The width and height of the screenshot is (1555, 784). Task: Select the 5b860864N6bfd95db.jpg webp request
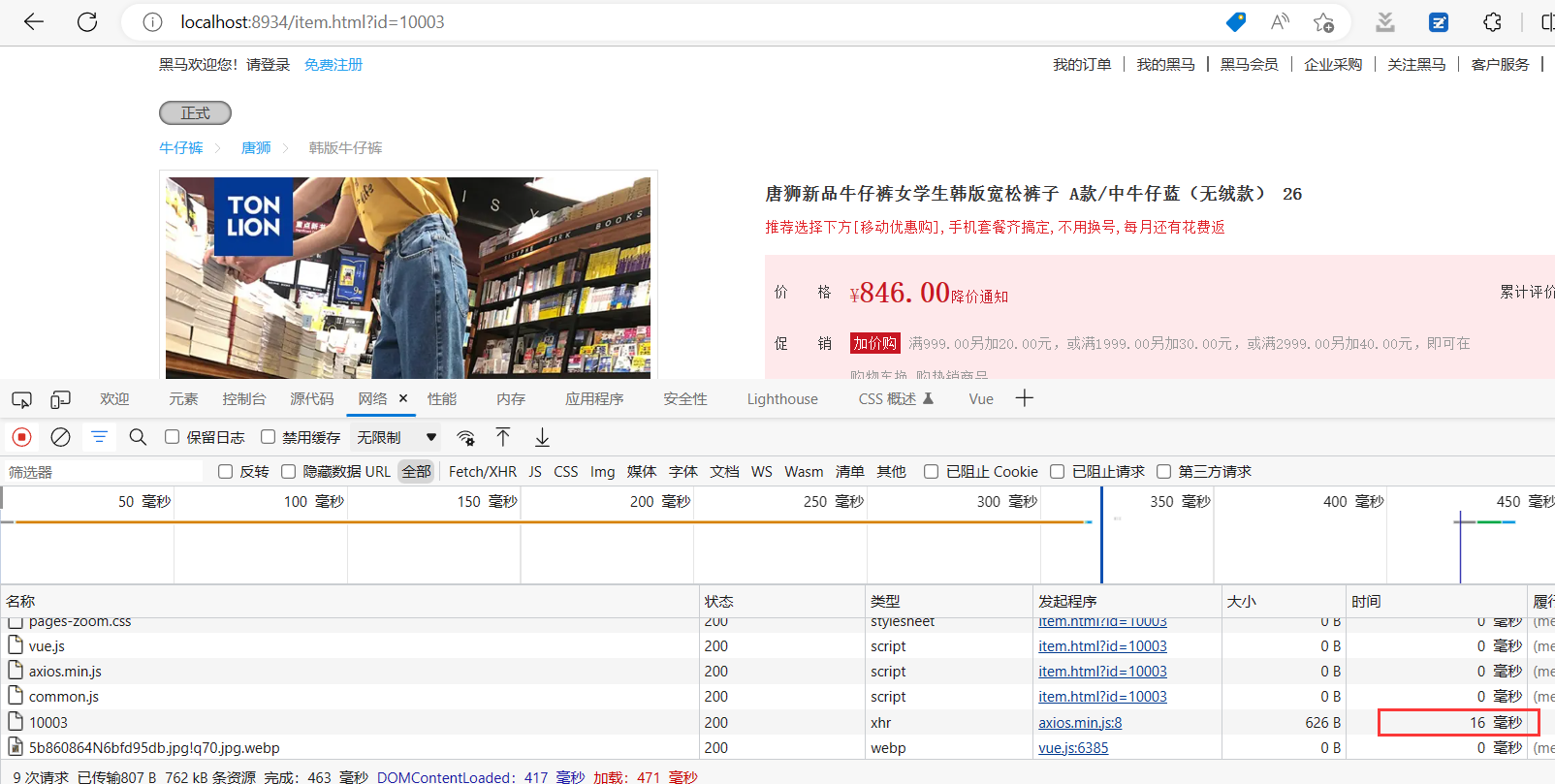[777, 747]
